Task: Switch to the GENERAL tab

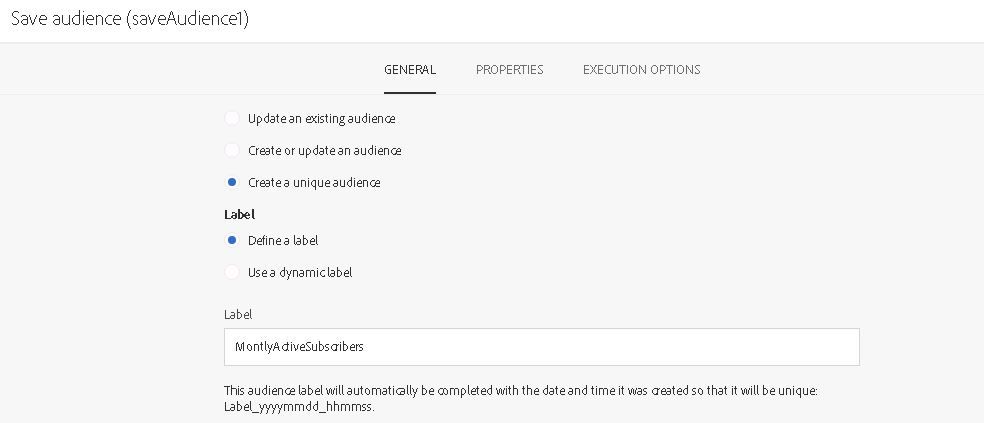Action: click(410, 70)
